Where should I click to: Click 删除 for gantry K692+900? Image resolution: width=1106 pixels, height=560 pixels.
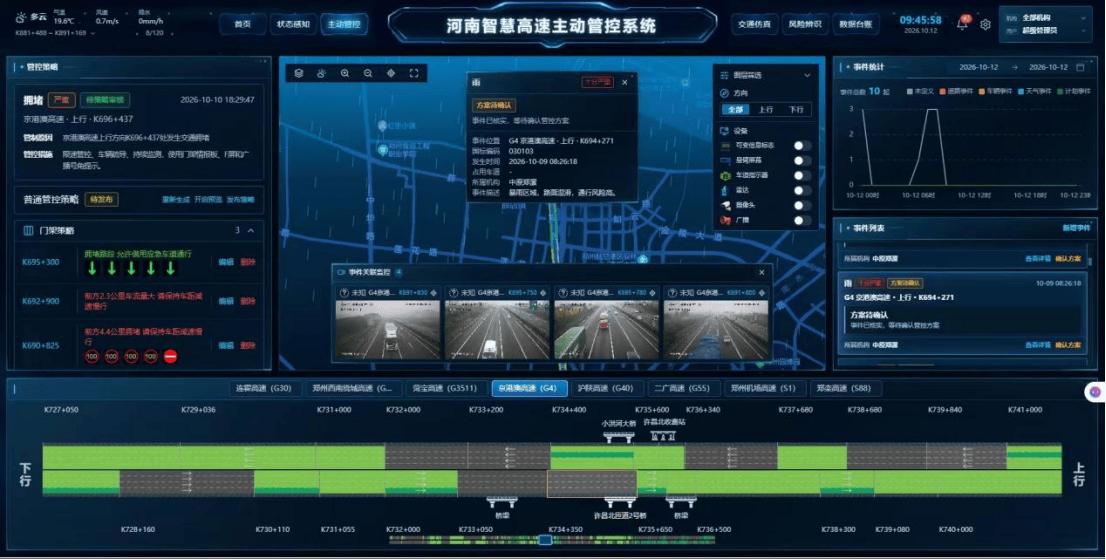click(x=248, y=301)
